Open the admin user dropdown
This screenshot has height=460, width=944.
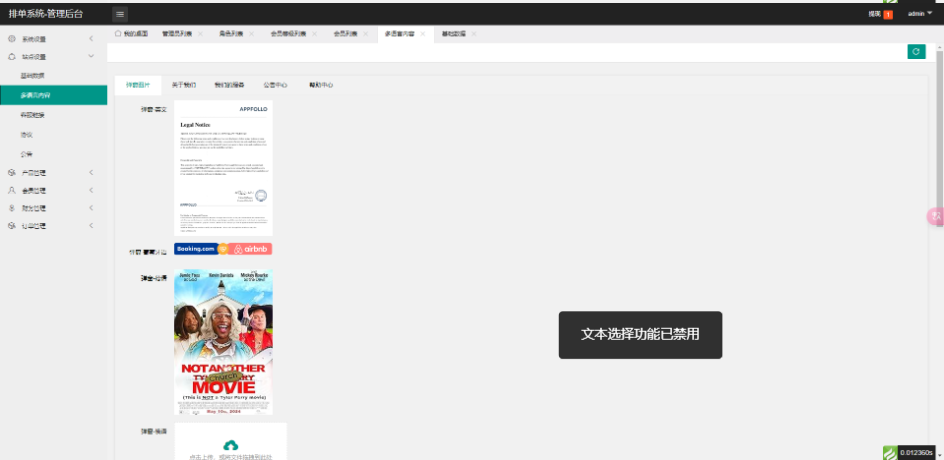pos(920,14)
